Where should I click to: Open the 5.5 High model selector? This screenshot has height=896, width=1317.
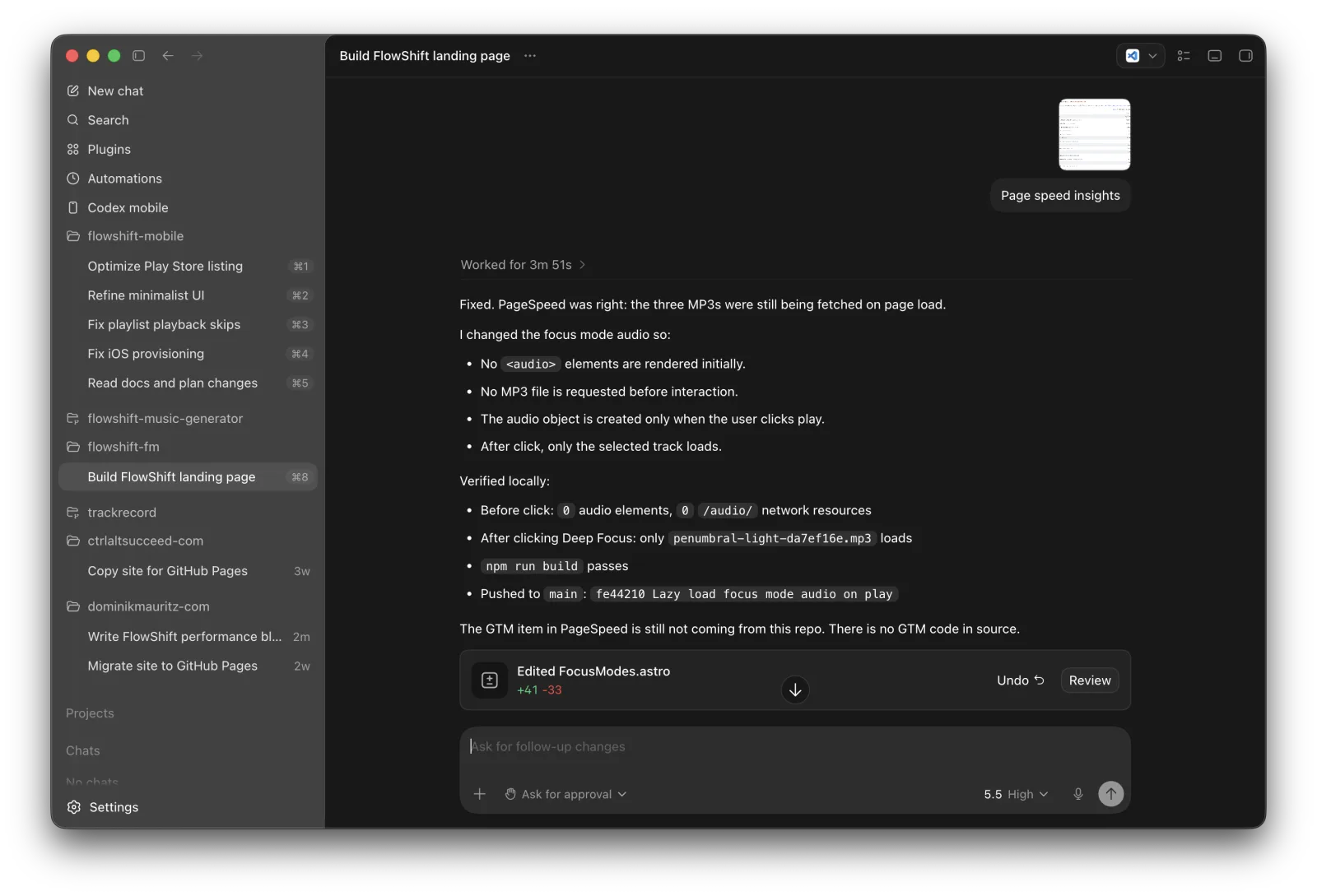click(1017, 794)
